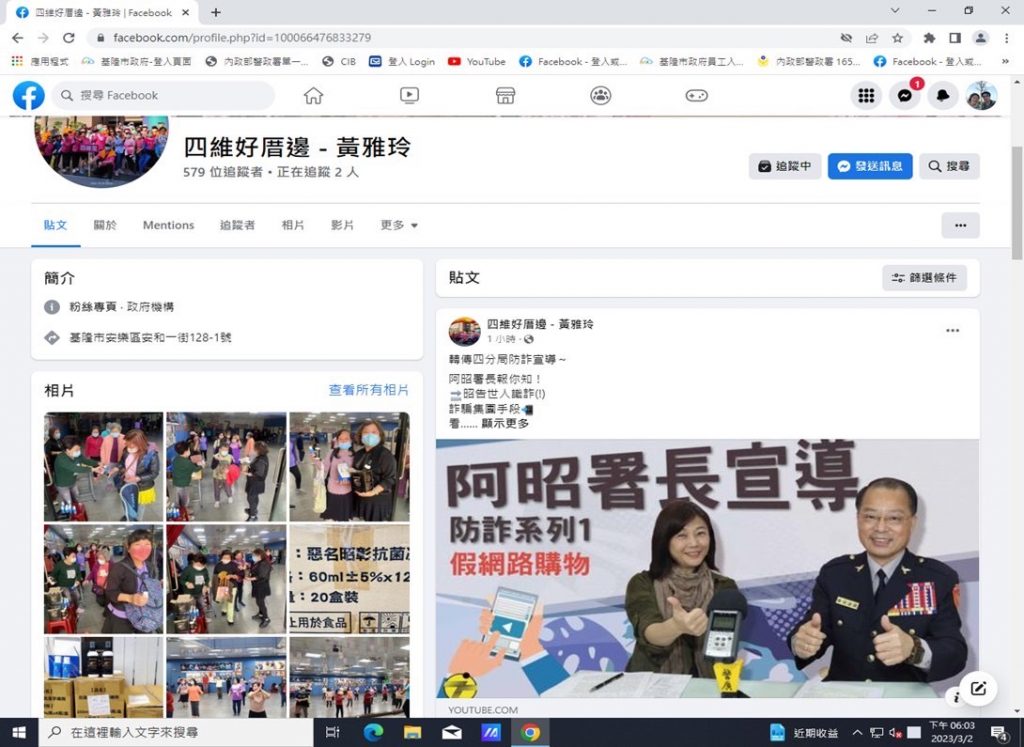Open Microsoft Edge from the taskbar
The image size is (1024, 747).
point(373,733)
